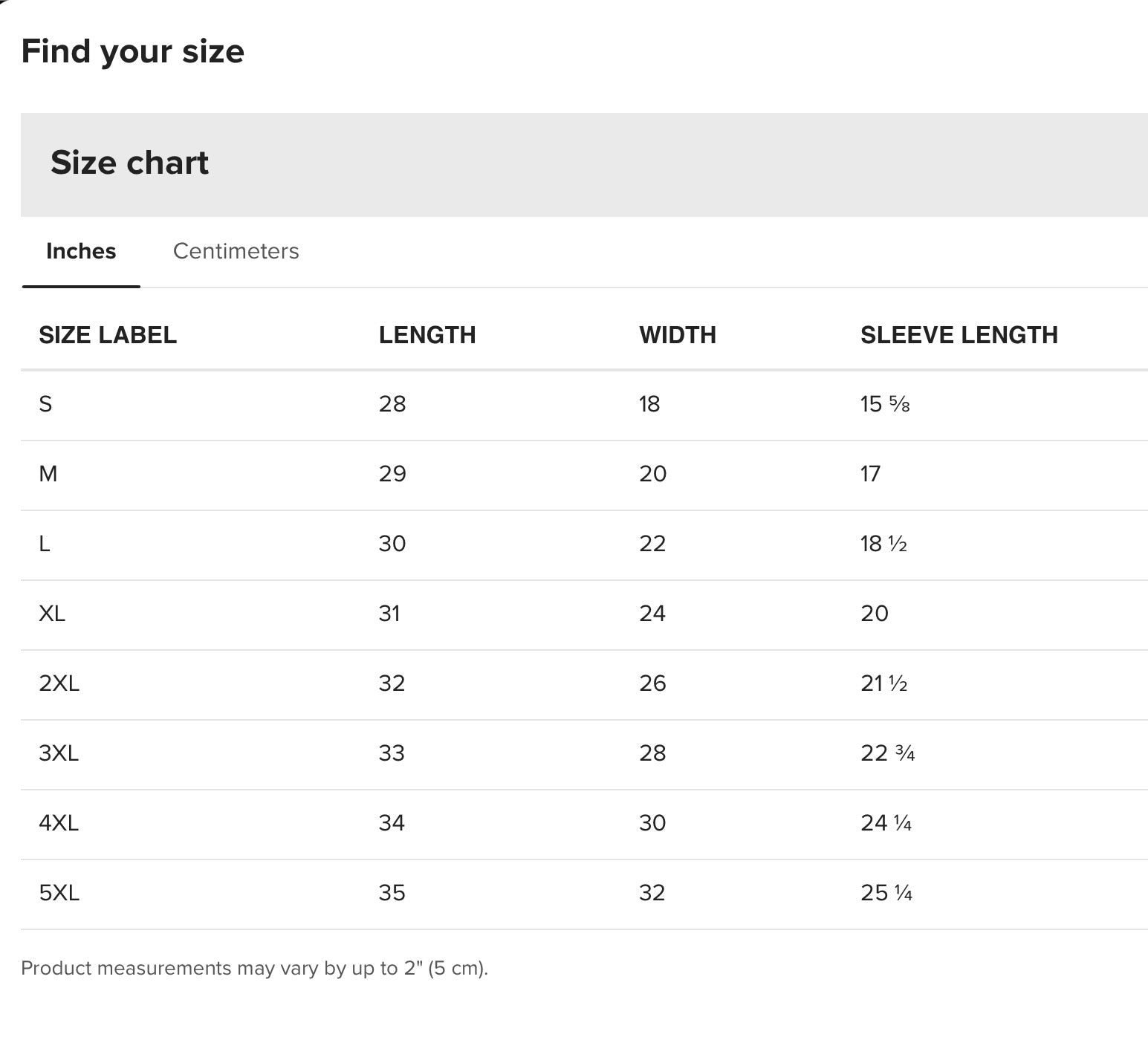Click the 22 ¾ sleeve length value
The image size is (1148, 1040).
(x=887, y=753)
